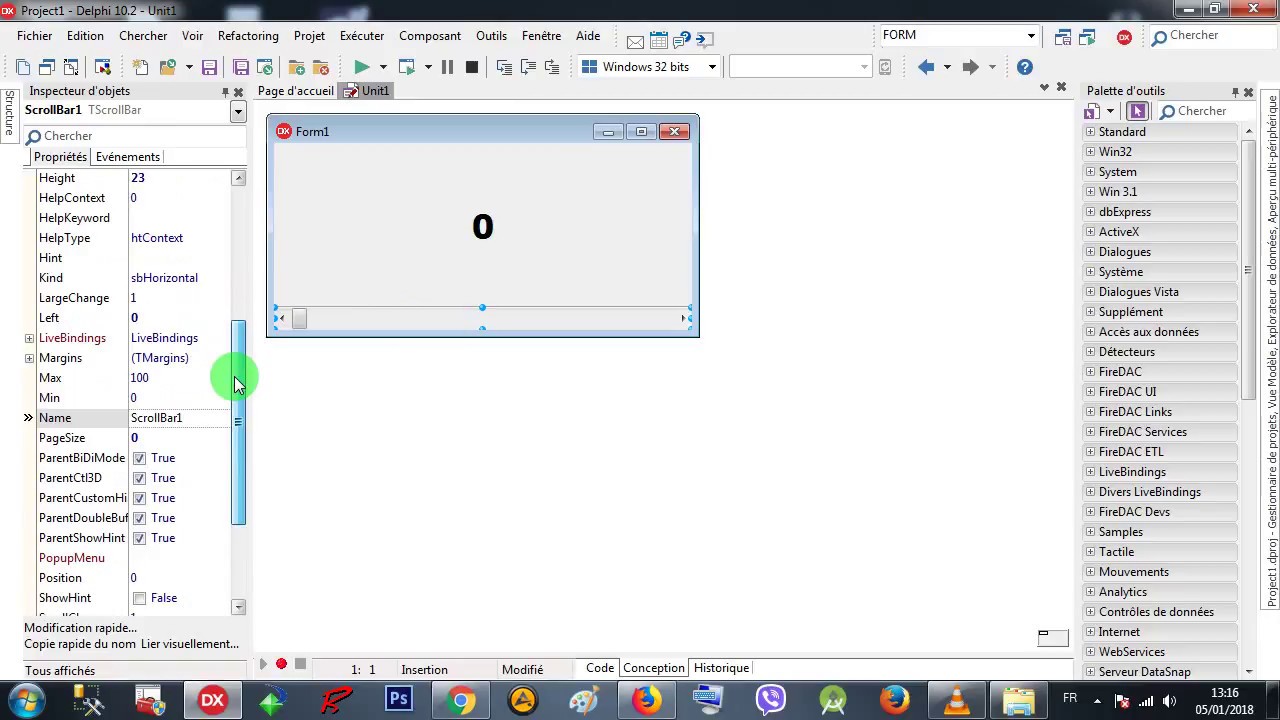
Task: Click the Save (purple floppy) icon
Action: tap(209, 67)
